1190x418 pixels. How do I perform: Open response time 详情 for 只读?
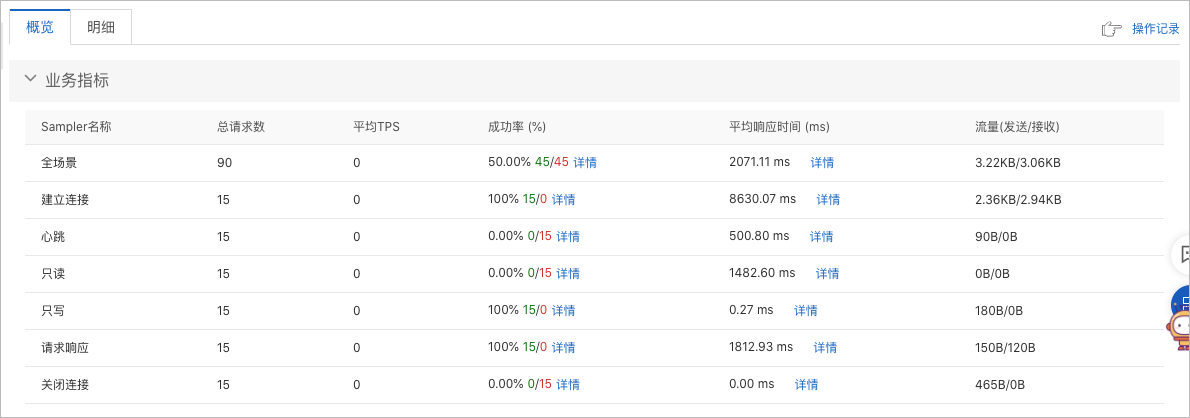827,273
